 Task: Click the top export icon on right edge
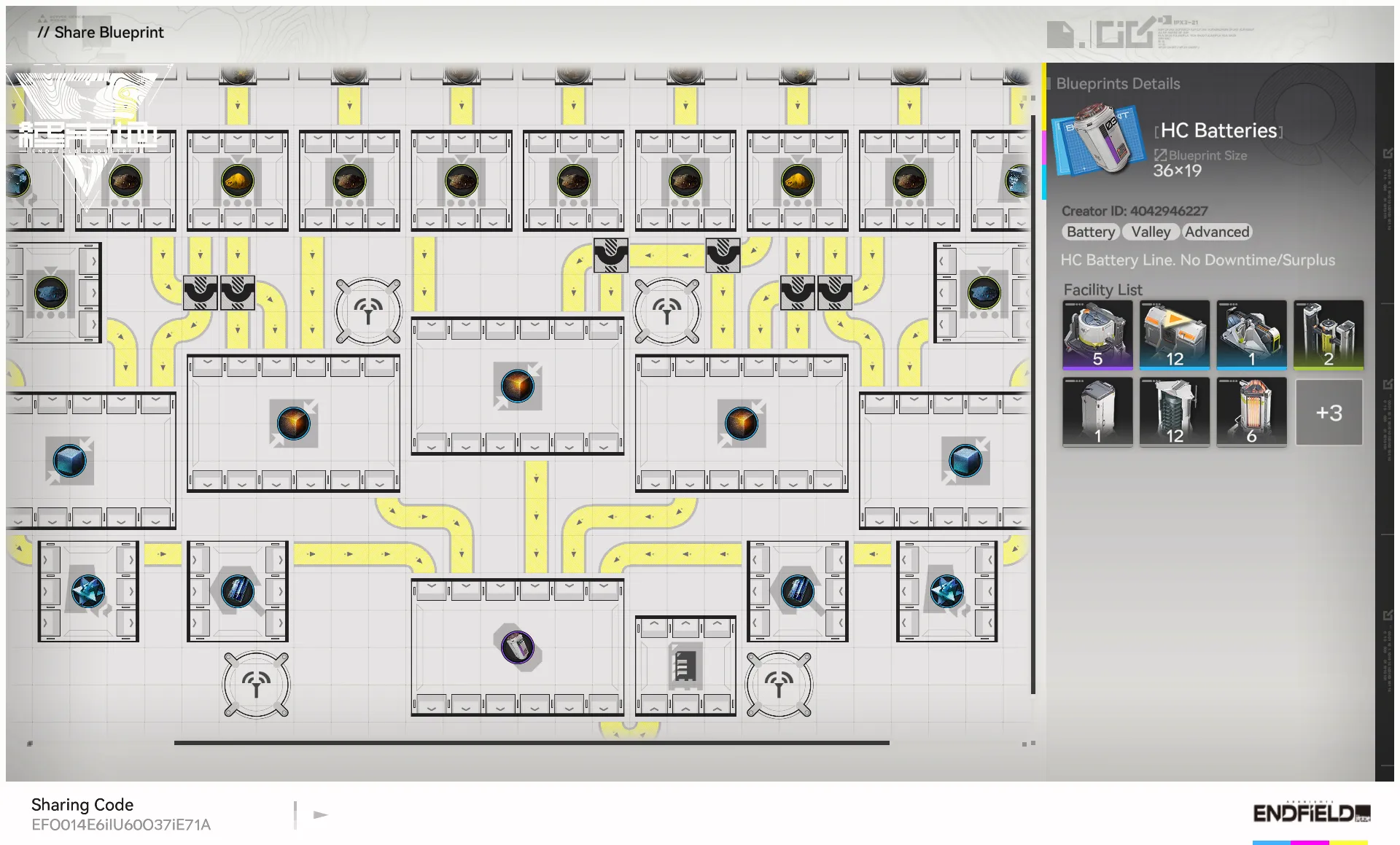coord(1387,154)
